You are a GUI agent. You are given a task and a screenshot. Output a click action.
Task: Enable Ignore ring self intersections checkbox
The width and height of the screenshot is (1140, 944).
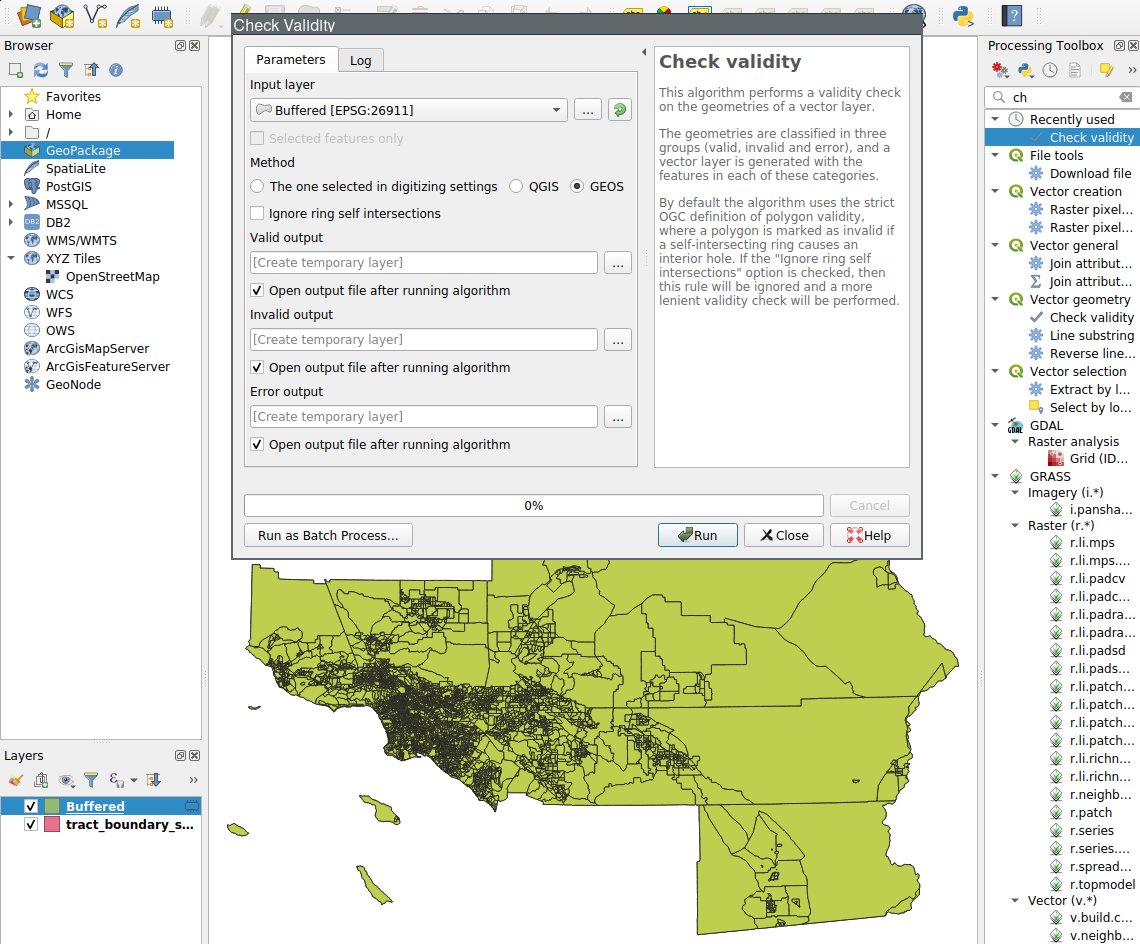(x=258, y=213)
